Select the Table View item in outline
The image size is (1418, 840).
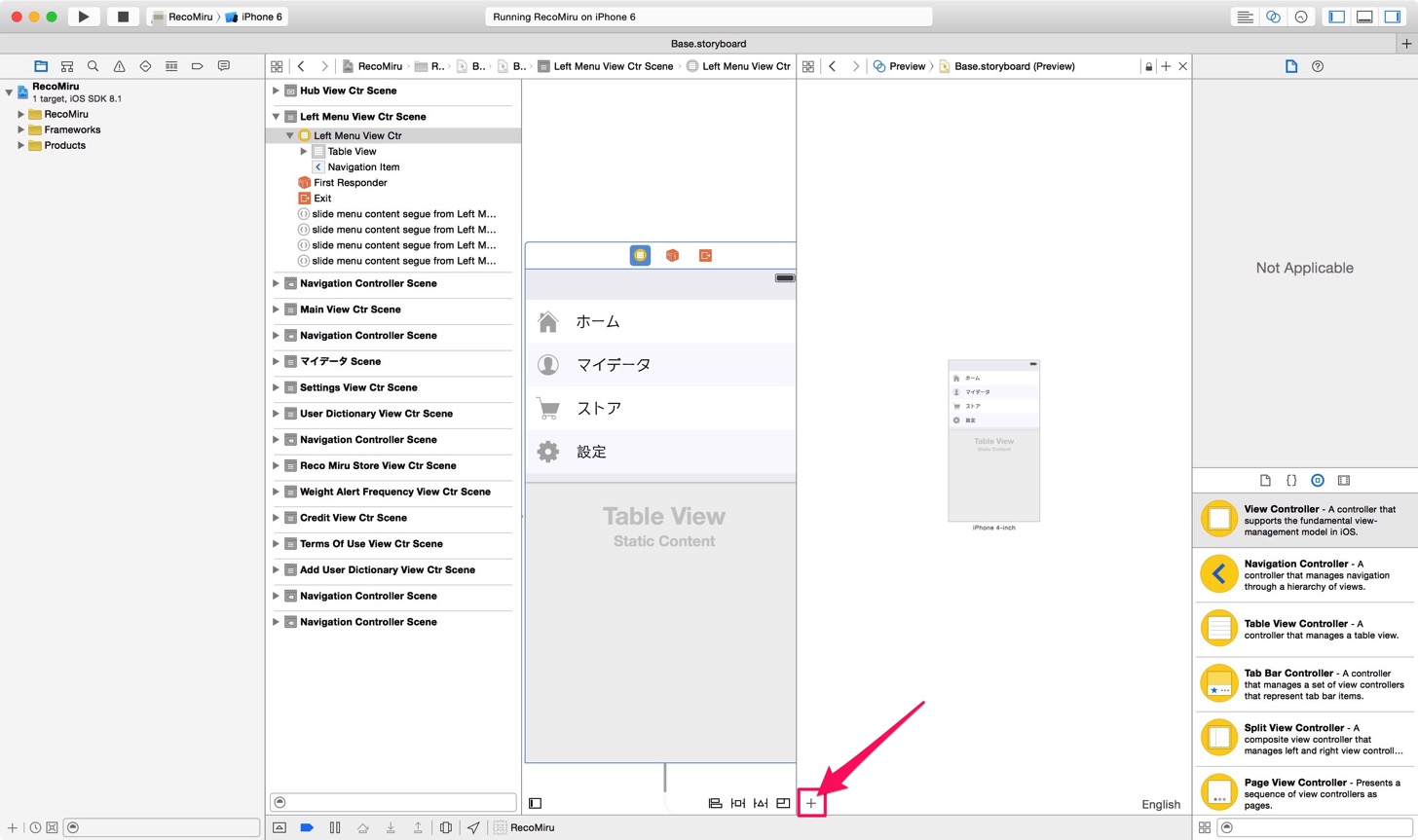click(x=352, y=151)
